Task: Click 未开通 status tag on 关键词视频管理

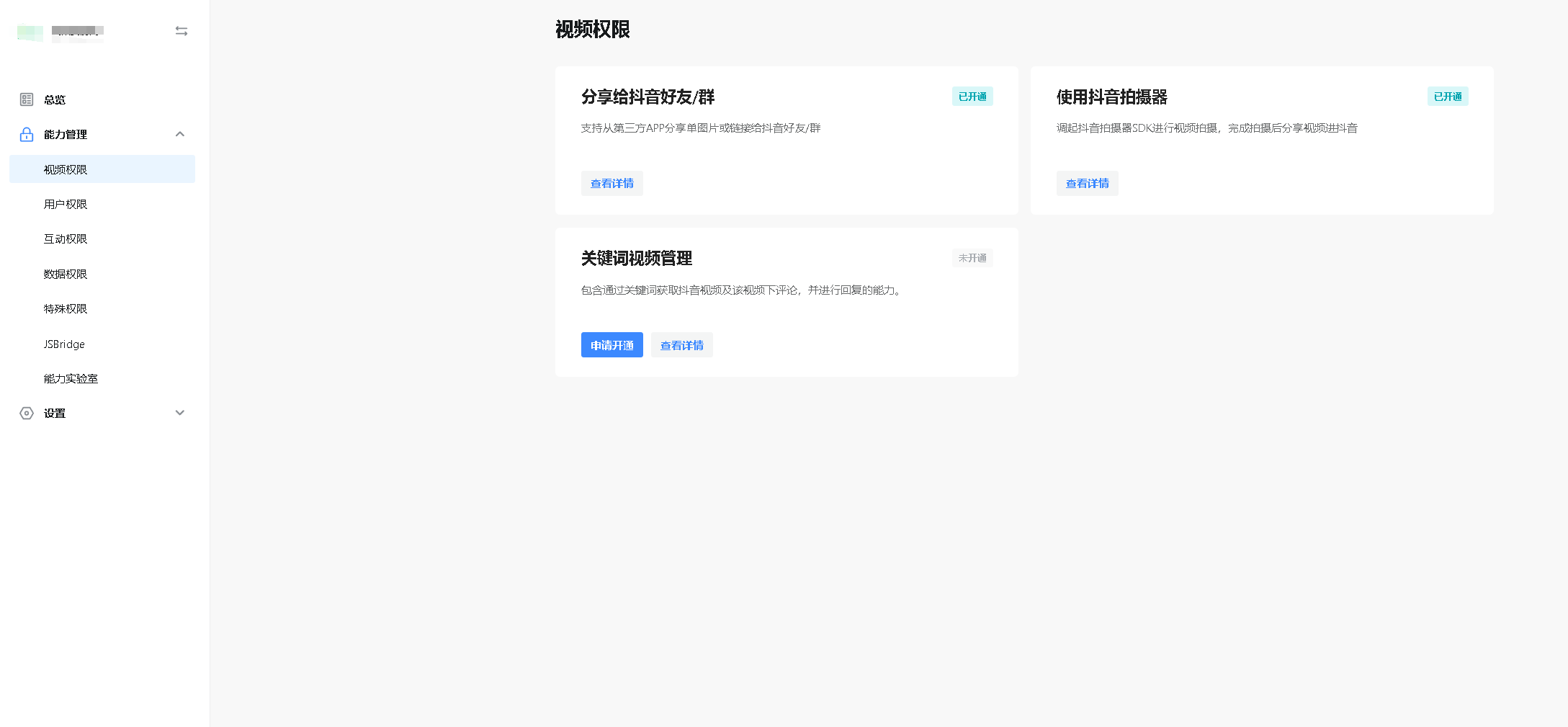Action: 972,258
